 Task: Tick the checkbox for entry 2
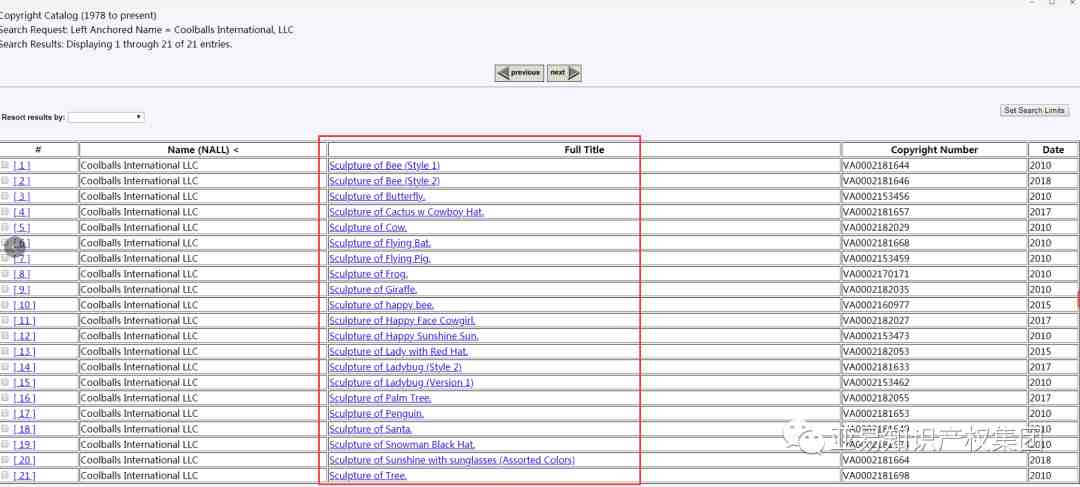pos(5,180)
